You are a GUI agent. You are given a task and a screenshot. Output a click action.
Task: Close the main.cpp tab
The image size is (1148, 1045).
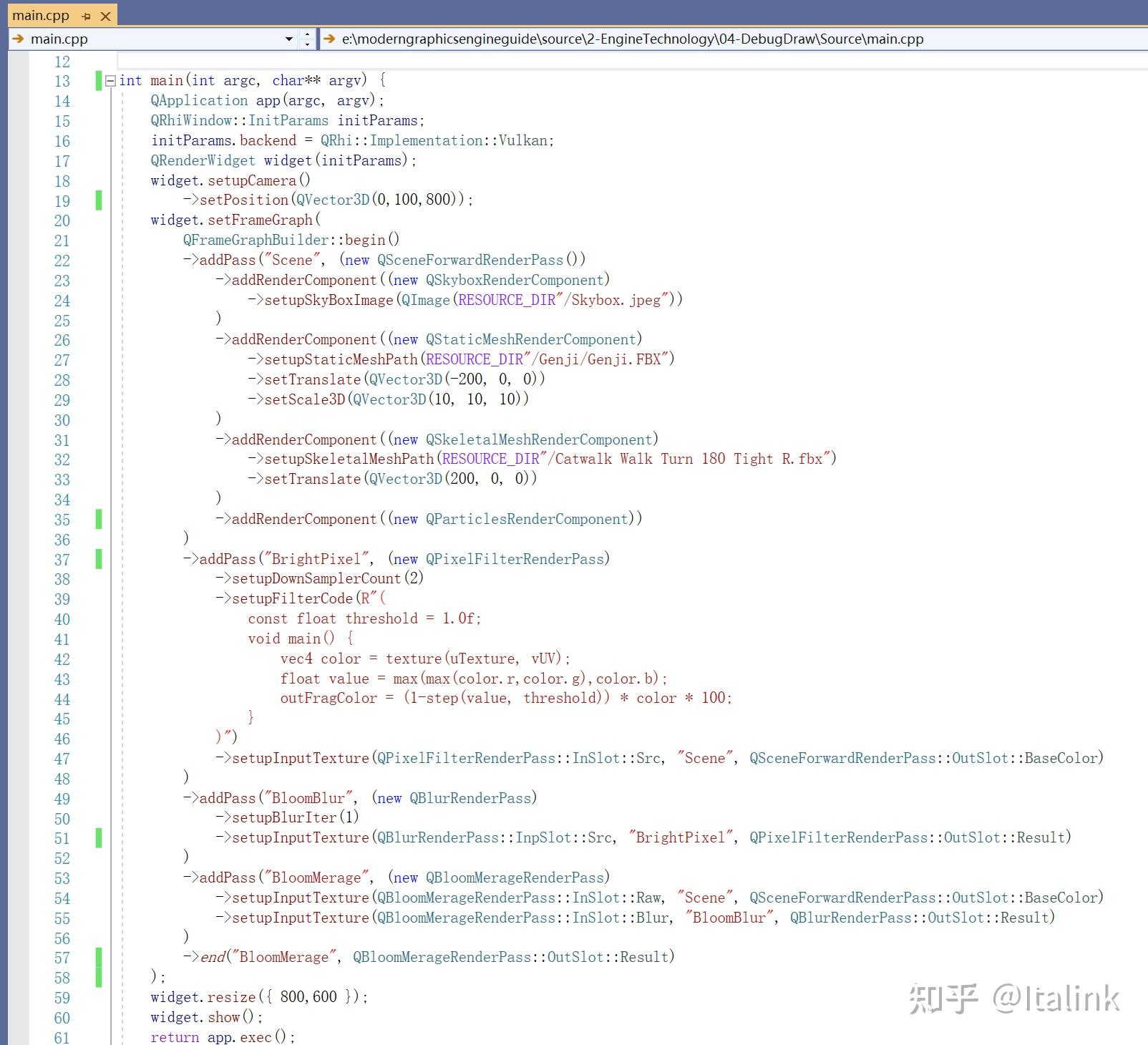point(106,15)
